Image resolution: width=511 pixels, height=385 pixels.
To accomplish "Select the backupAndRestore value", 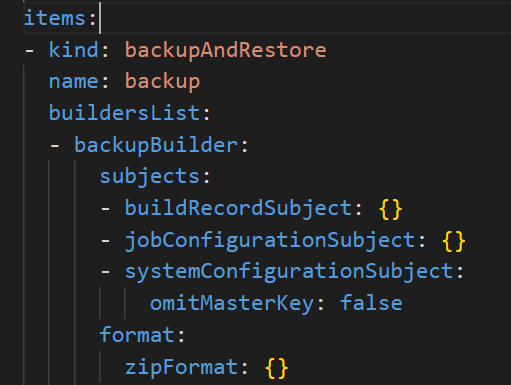I will click(226, 51).
